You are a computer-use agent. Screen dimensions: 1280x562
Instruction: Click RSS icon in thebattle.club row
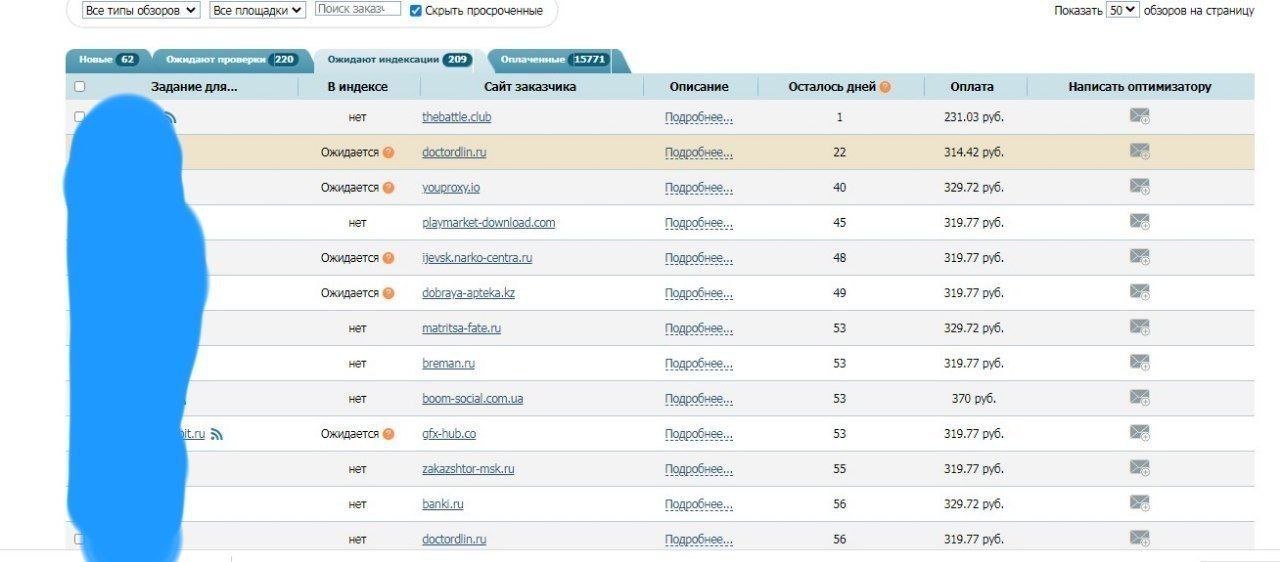coord(170,117)
